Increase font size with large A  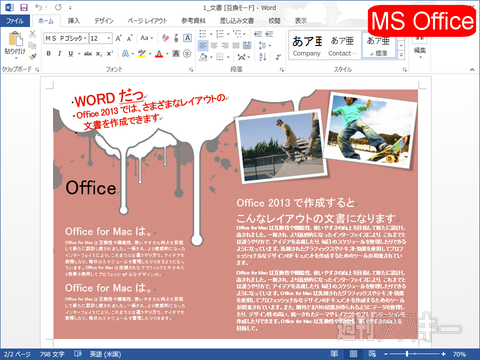118,38
